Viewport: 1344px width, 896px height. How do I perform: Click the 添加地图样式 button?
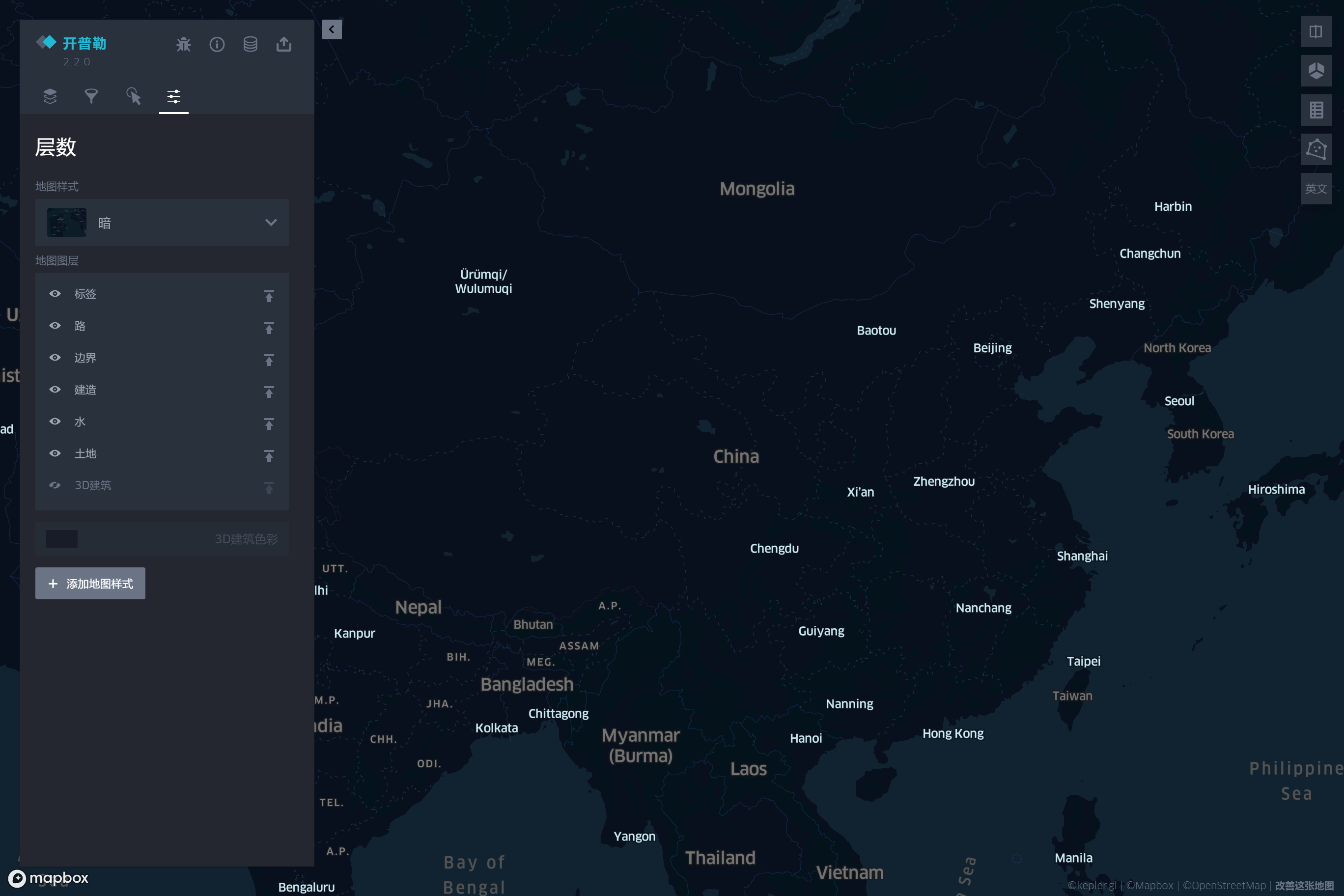point(90,584)
